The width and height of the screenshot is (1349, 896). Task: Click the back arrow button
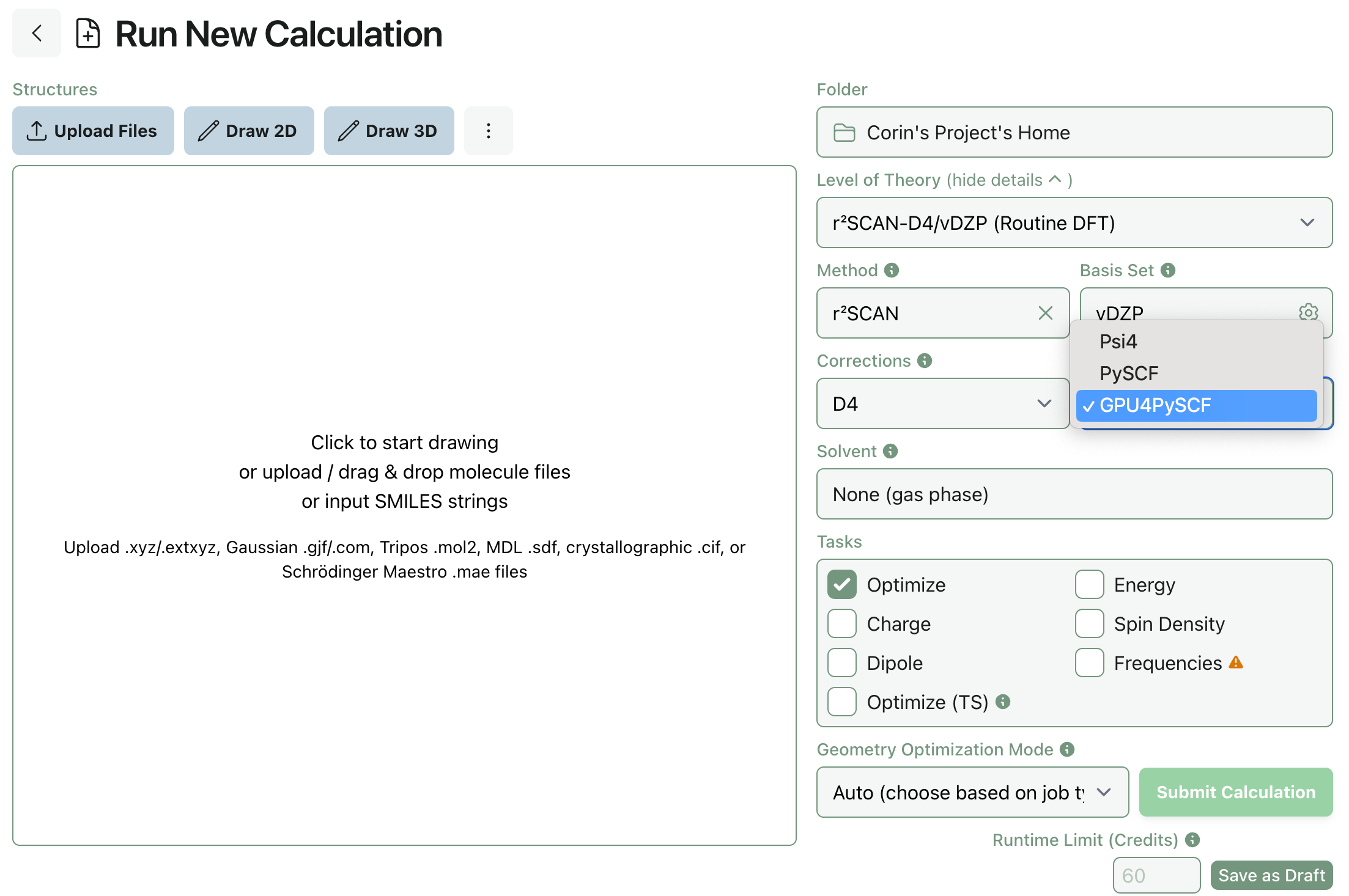point(37,33)
